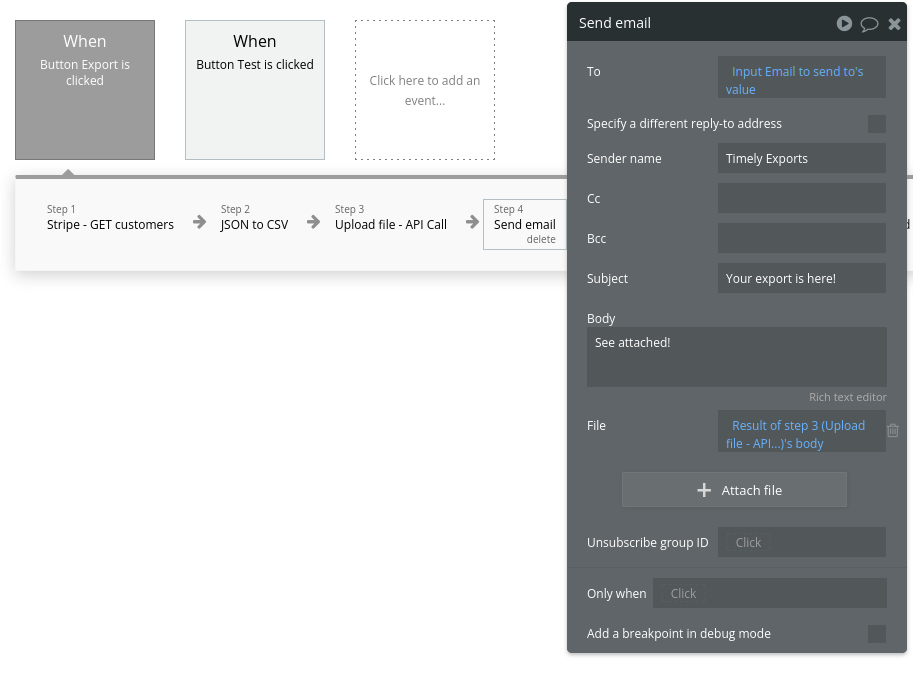Open the comment bubble icon in Send email header

tap(869, 24)
